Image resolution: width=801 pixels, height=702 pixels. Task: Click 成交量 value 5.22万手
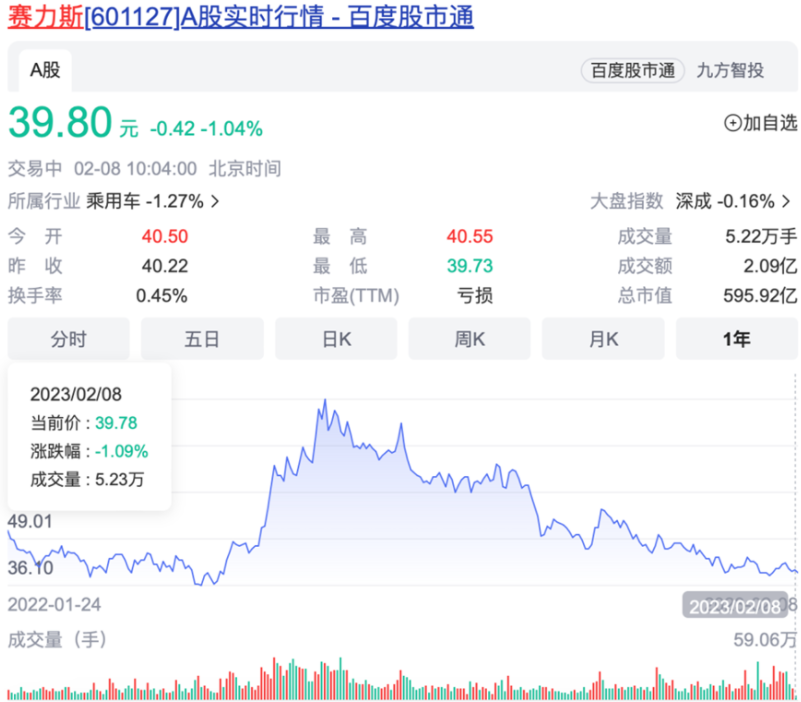pos(761,237)
